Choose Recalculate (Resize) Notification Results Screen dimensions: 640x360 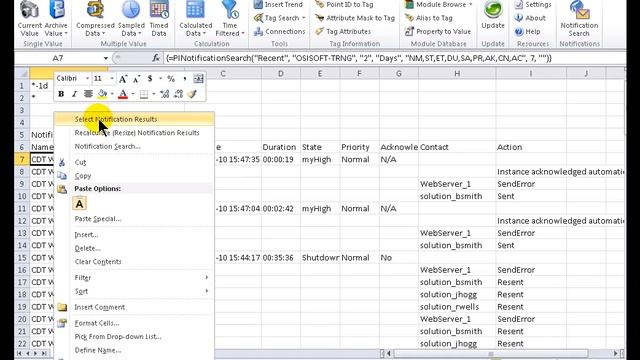(133, 133)
